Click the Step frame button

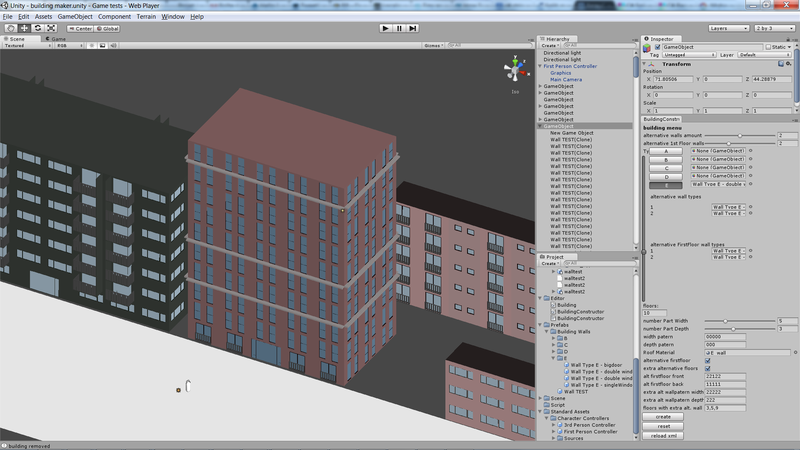[x=413, y=28]
